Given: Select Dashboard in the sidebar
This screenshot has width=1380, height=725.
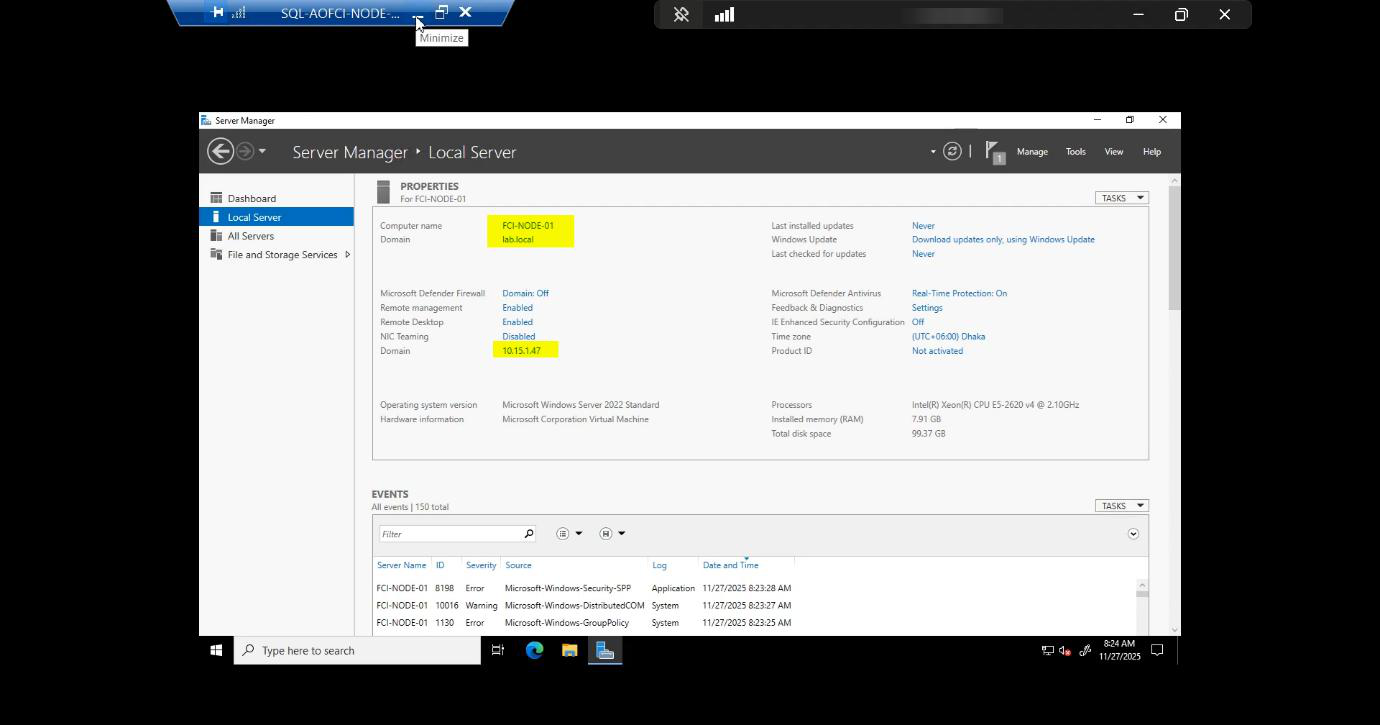Looking at the screenshot, I should (276, 198).
